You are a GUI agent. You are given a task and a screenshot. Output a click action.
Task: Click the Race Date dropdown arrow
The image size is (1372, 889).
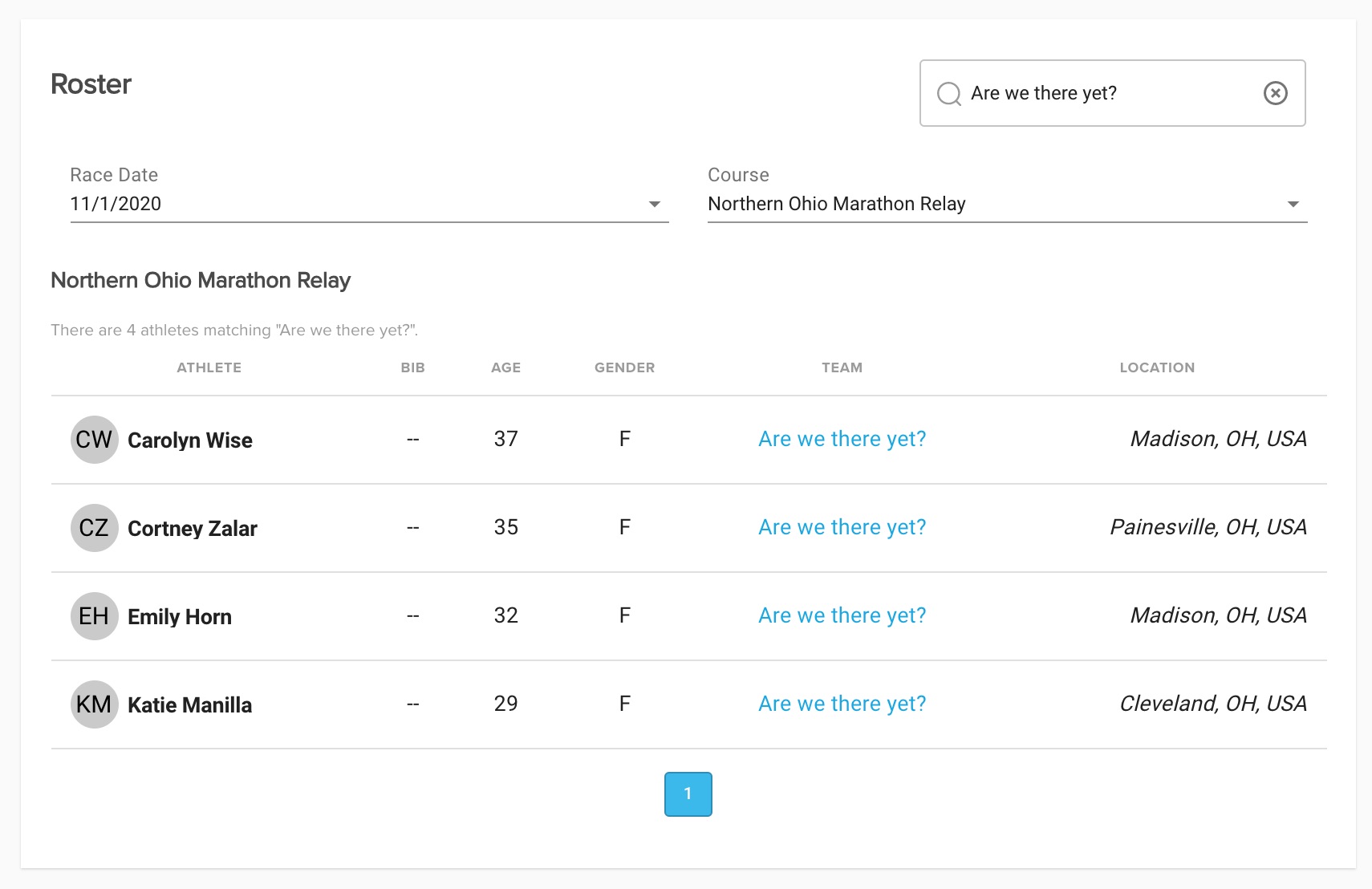[x=655, y=205]
